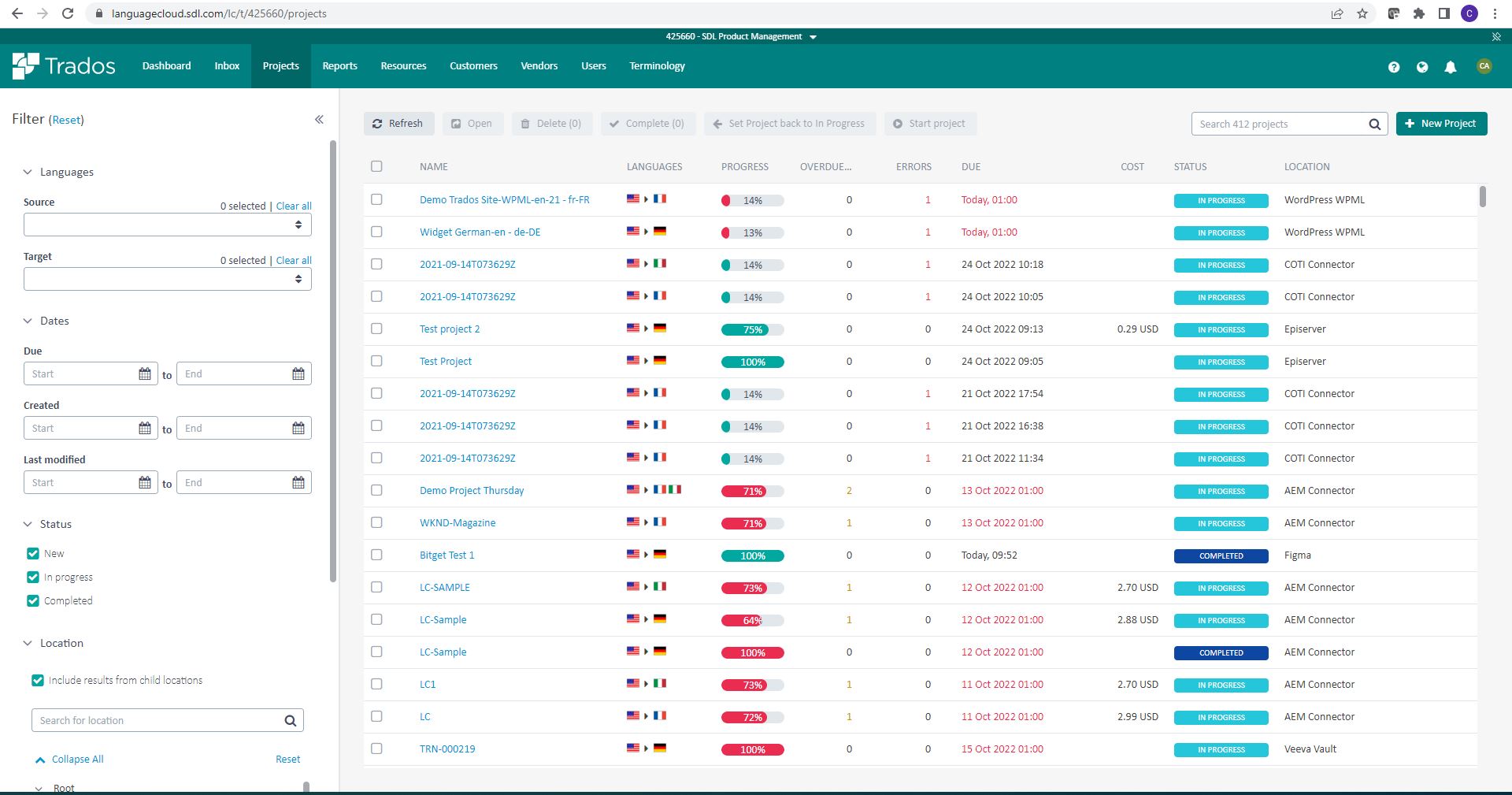Click the calendar icon for Due start date
Screen dimensions: 1512x795
pos(145,373)
